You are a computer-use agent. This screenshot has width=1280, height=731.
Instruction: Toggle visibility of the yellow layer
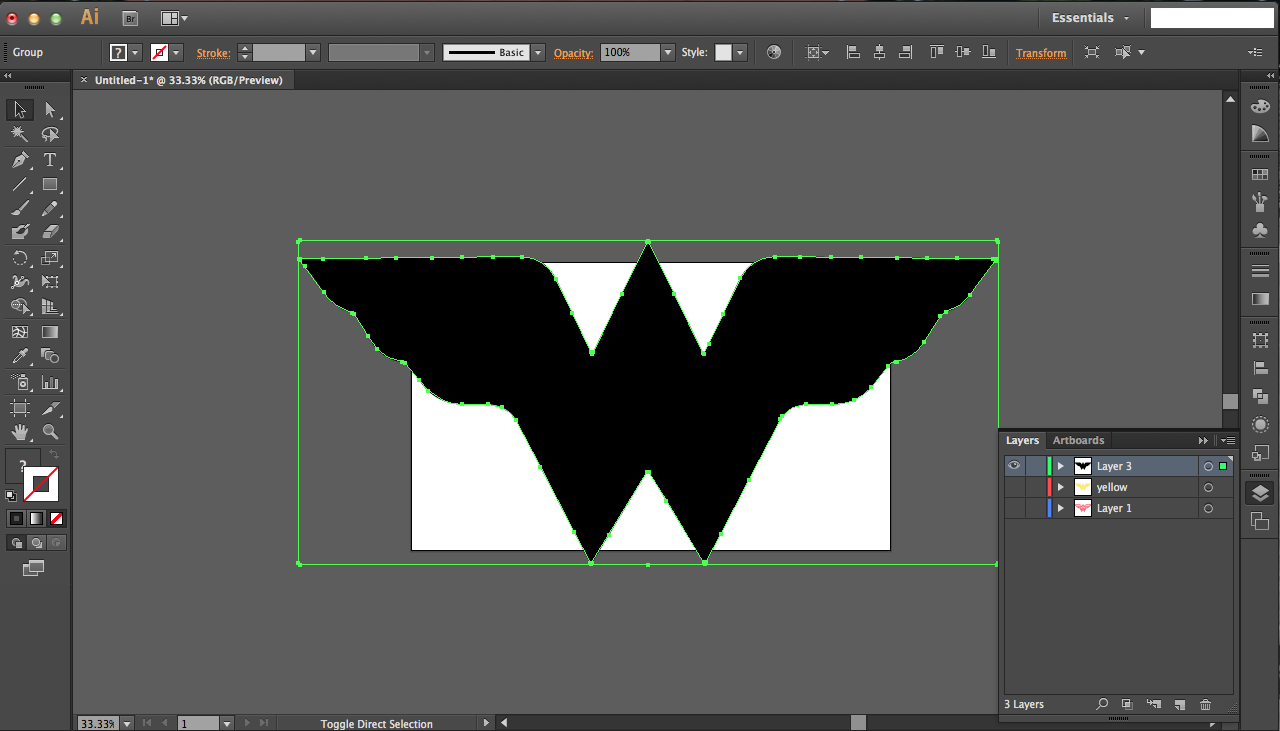[1014, 487]
